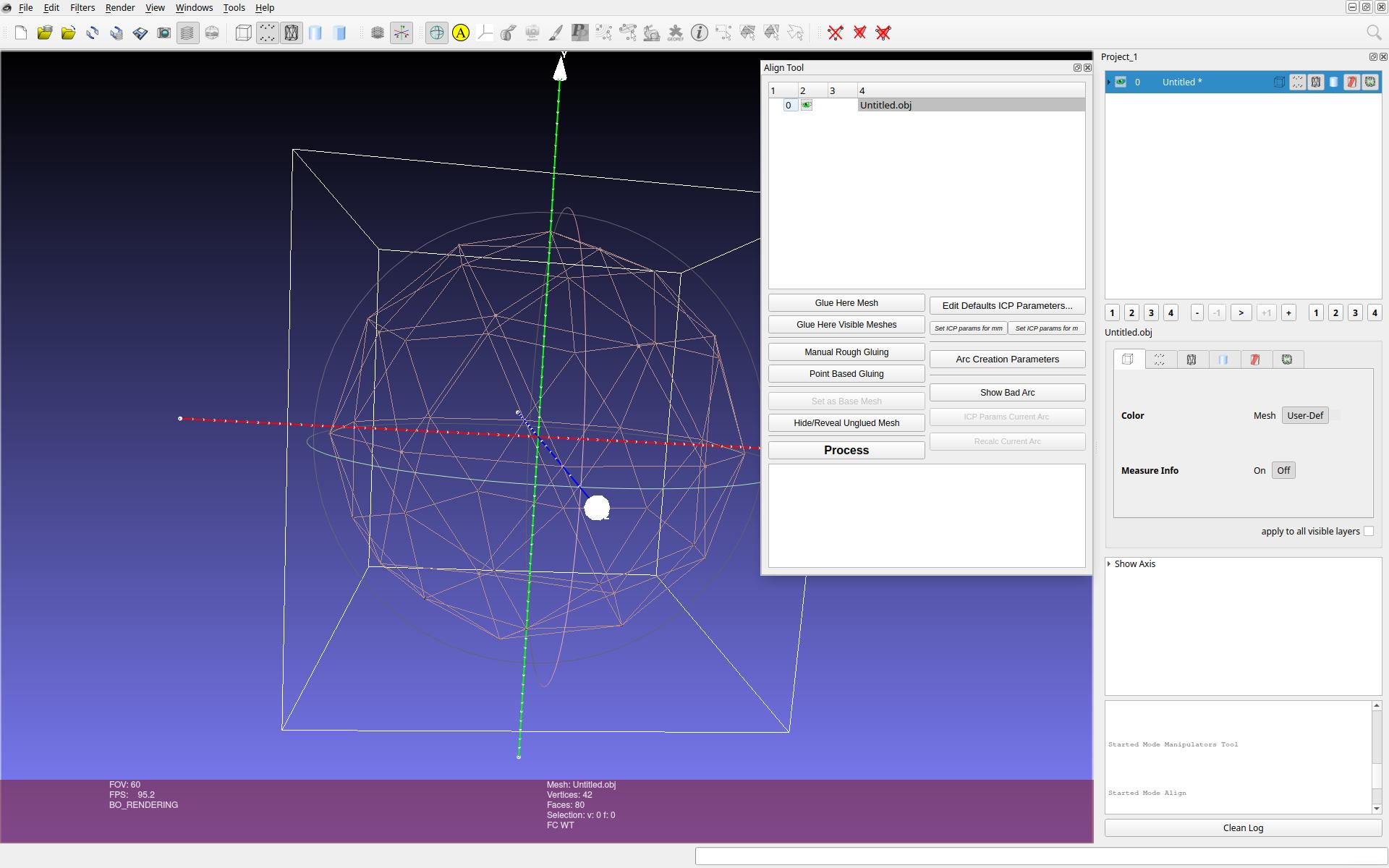Open the Georeferencing tool icon
This screenshot has width=1389, height=868.
(675, 33)
